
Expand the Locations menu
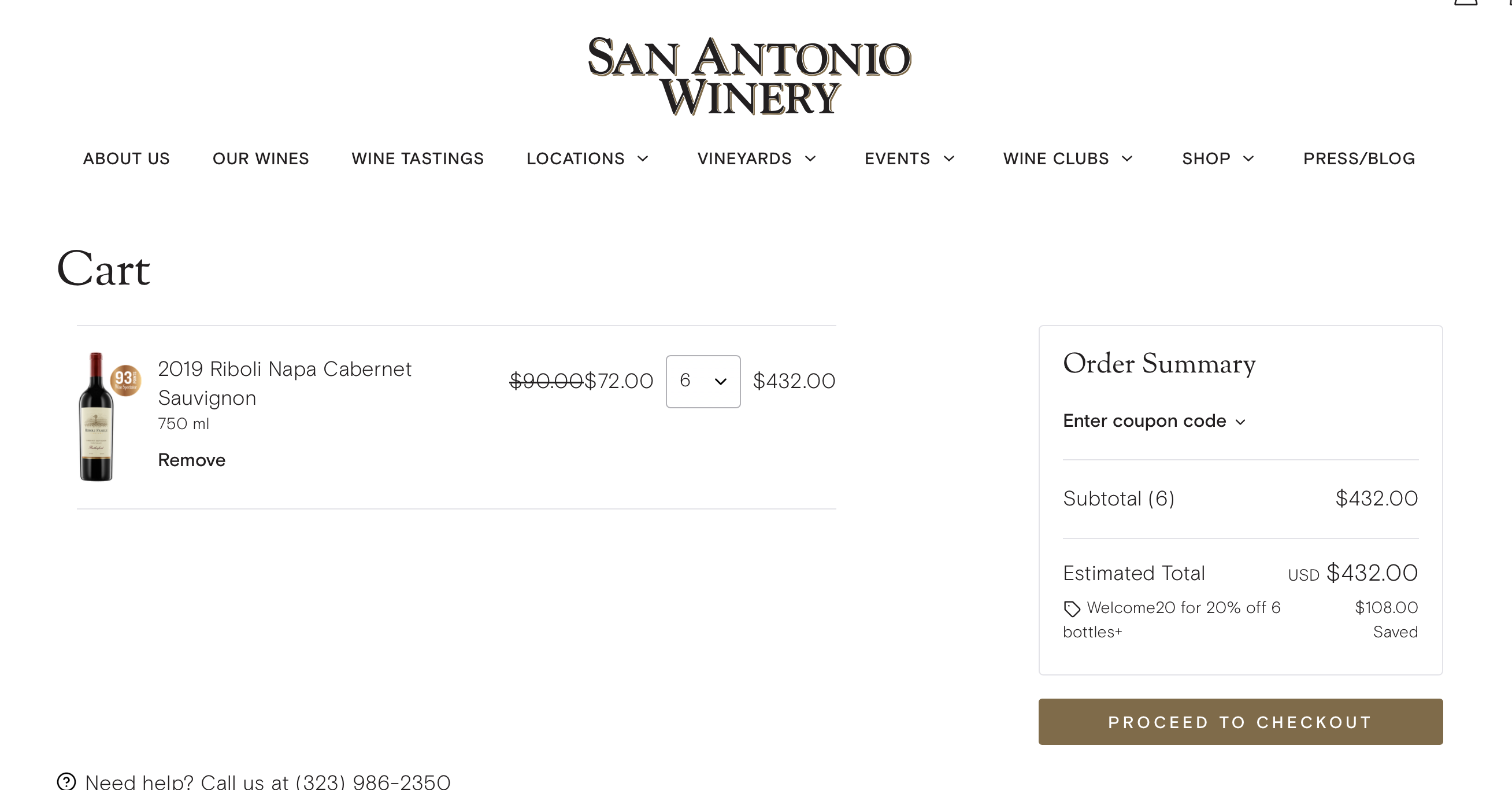587,158
